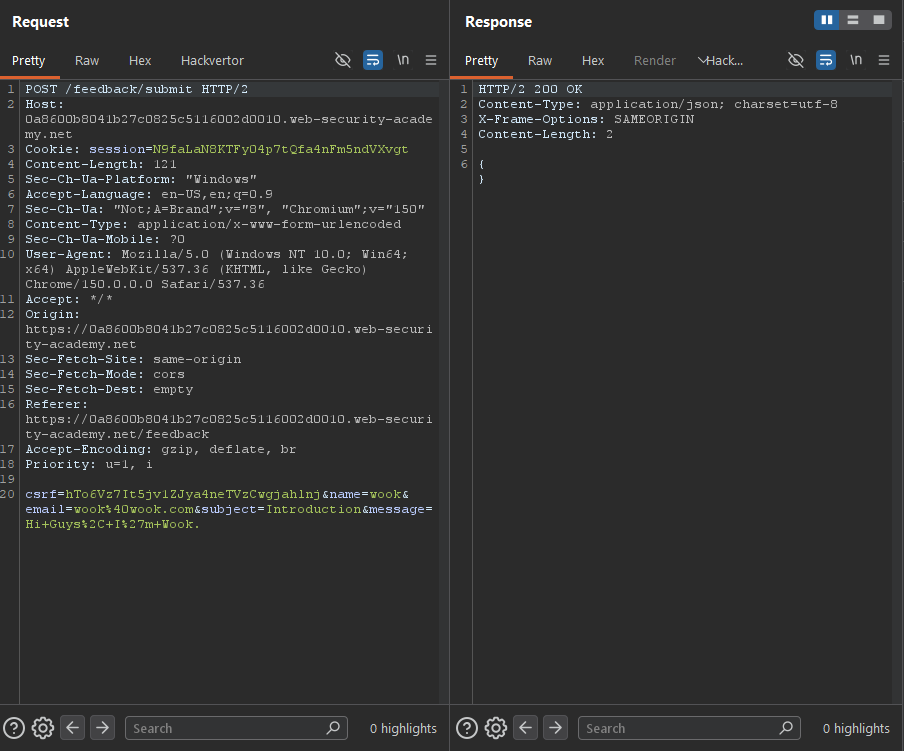This screenshot has height=751, width=904.
Task: Switch to tabbed combined layout view
Action: 879,20
